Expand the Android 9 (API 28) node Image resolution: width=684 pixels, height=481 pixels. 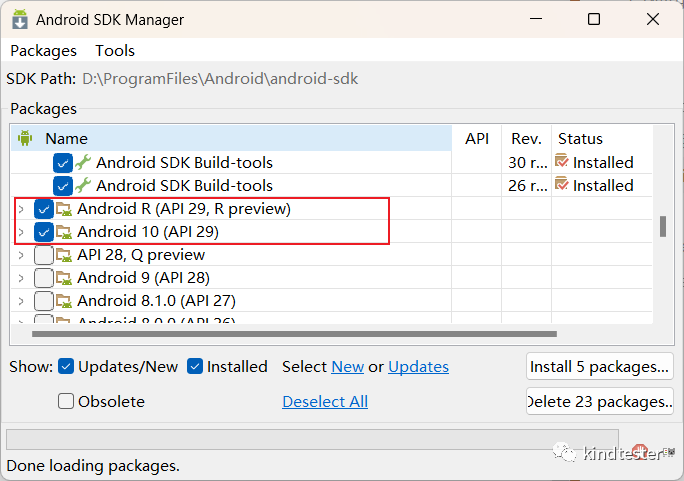[x=21, y=278]
